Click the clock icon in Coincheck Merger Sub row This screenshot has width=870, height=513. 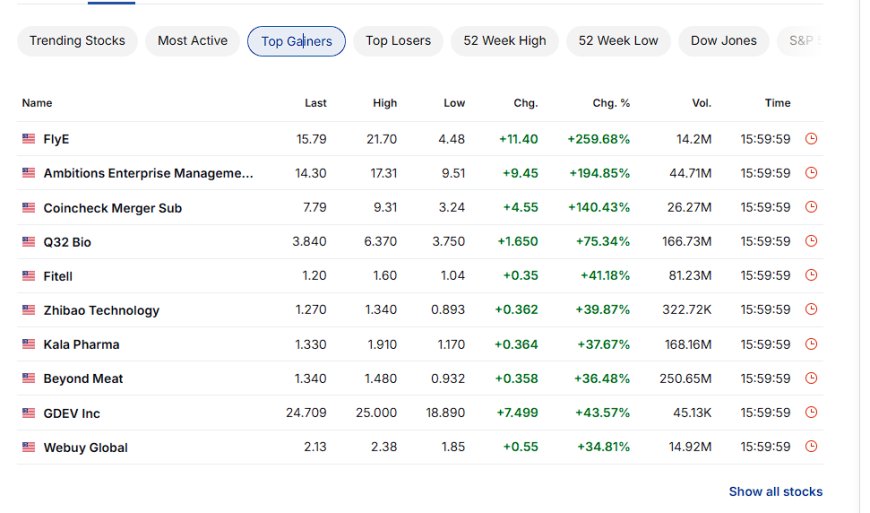point(811,207)
